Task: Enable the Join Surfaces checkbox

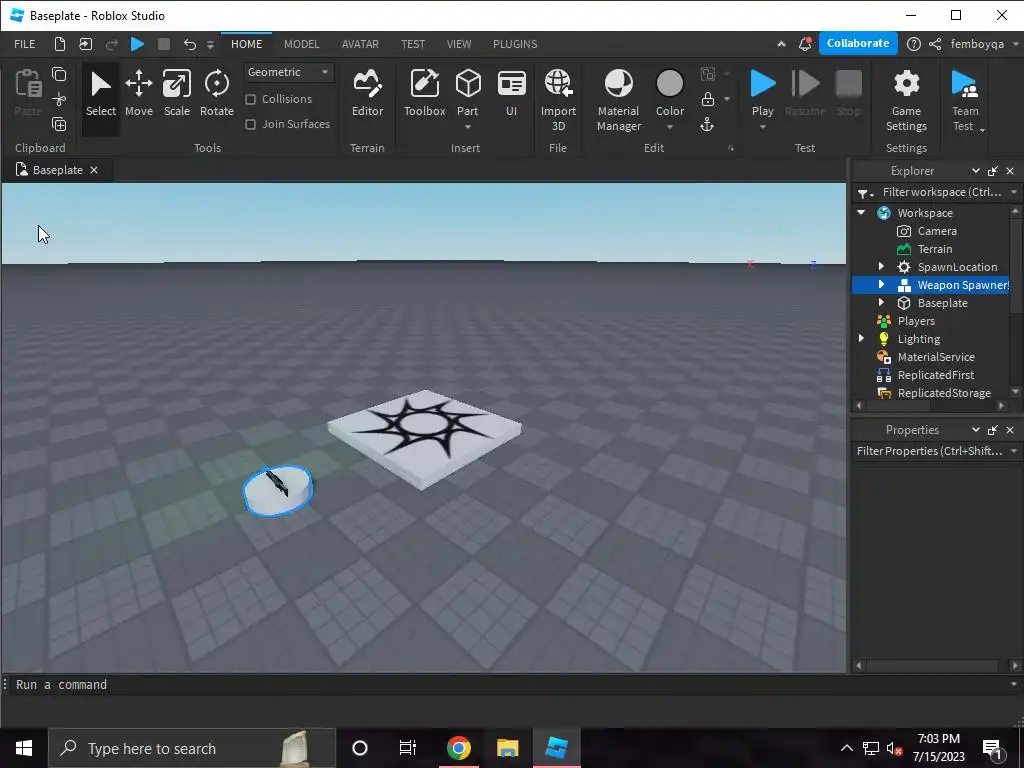Action: coord(250,124)
